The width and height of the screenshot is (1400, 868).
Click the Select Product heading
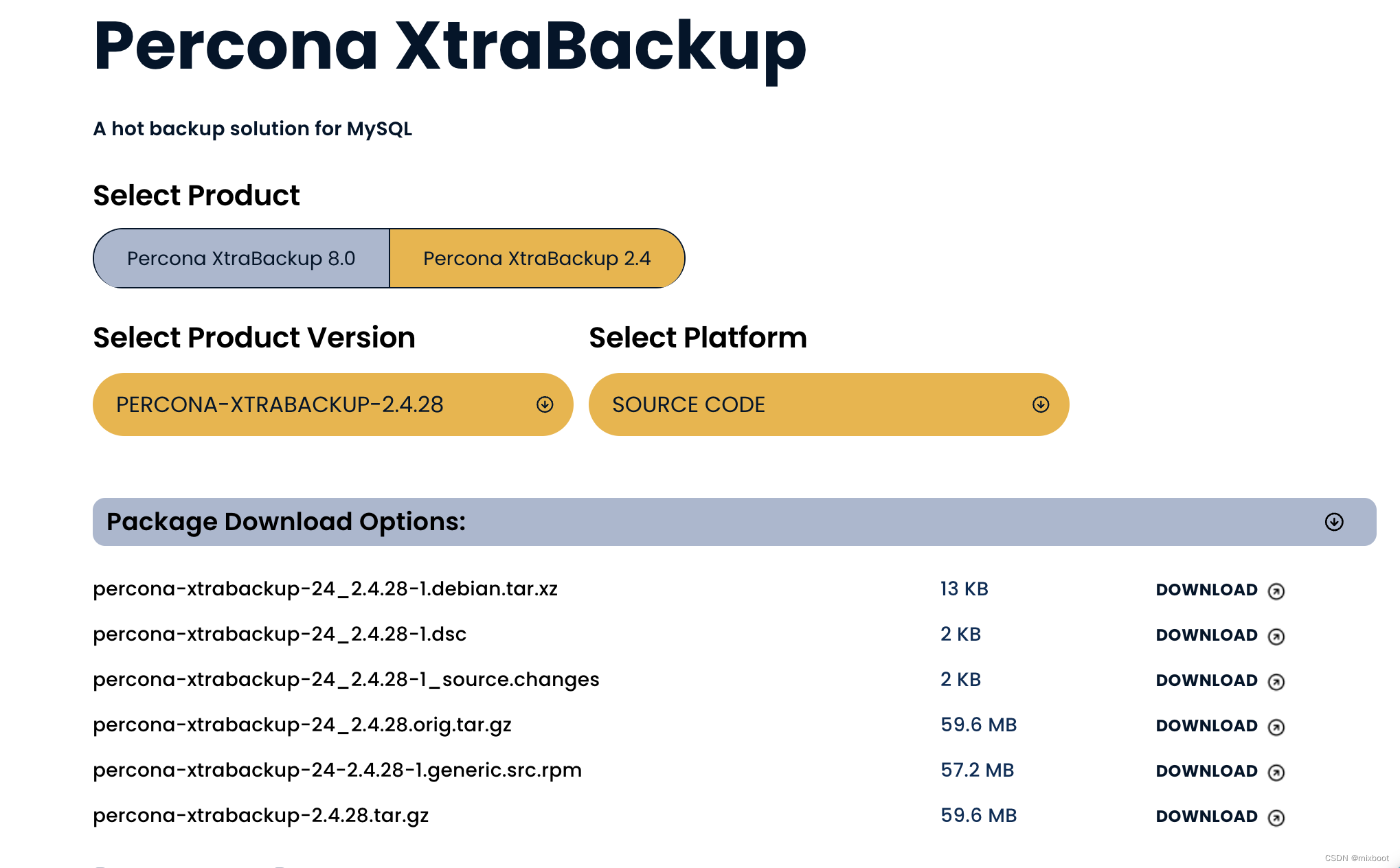click(196, 196)
